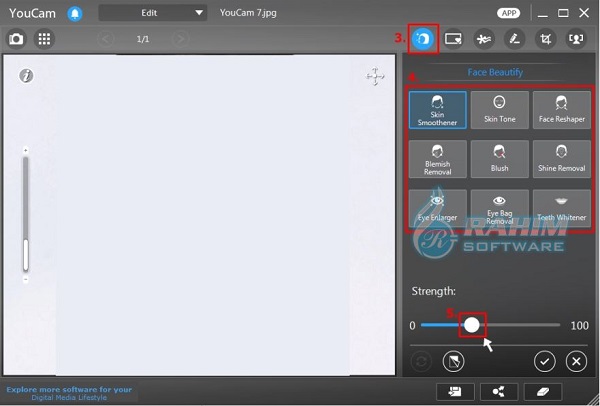600x406 pixels.
Task: Click the YouCam 7.jpg file name
Action: 248,13
